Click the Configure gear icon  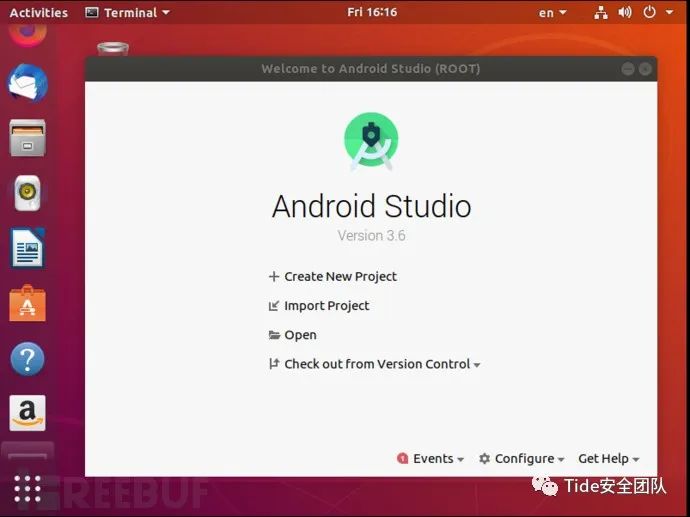click(484, 458)
